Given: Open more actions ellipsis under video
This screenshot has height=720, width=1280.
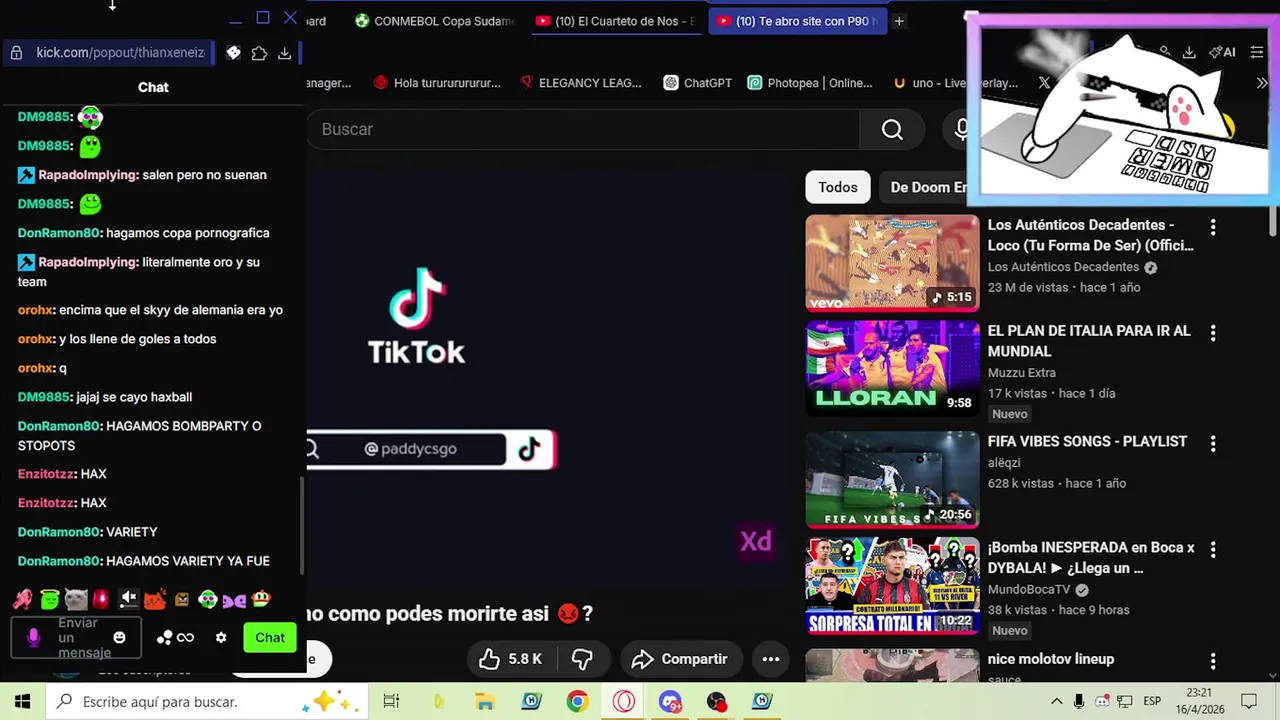Looking at the screenshot, I should (770, 659).
